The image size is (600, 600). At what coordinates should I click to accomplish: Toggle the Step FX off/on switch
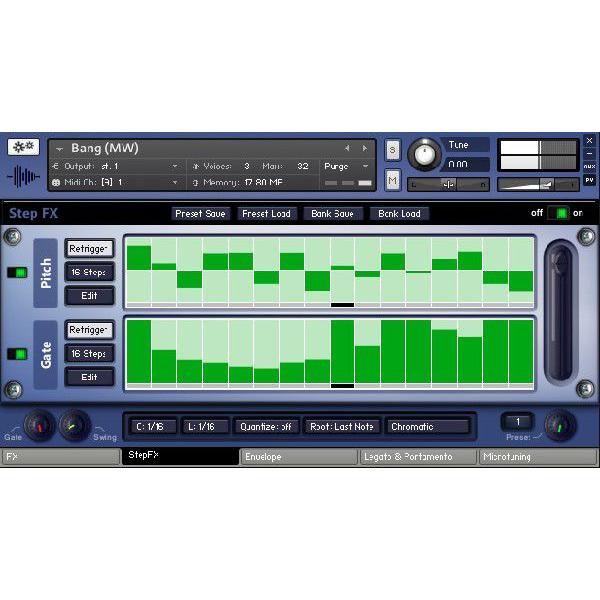coord(558,213)
